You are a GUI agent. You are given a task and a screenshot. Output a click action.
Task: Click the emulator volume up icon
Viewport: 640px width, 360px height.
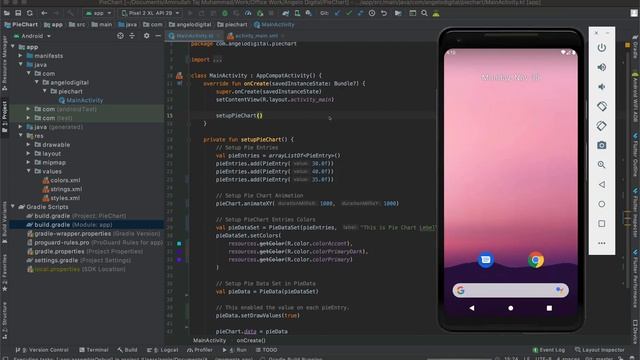pyautogui.click(x=602, y=67)
